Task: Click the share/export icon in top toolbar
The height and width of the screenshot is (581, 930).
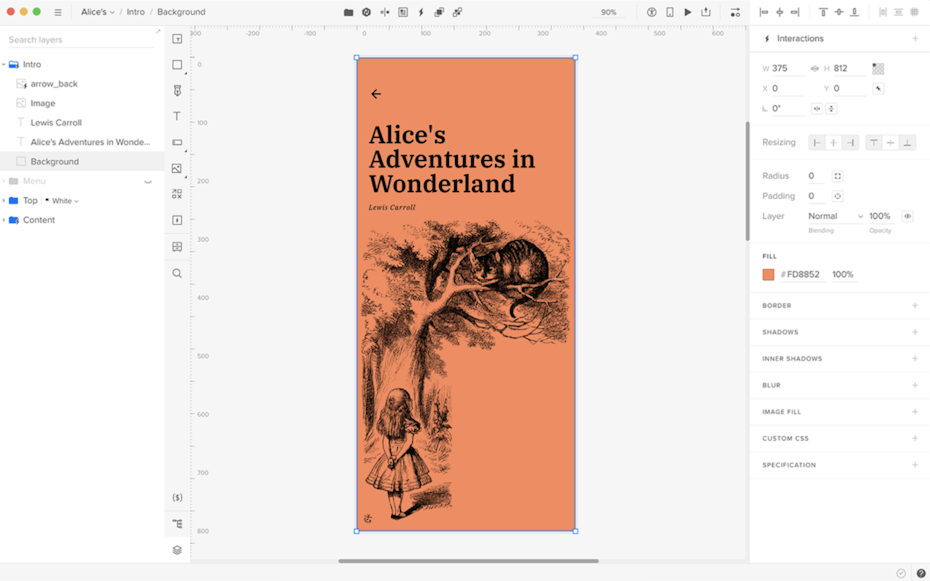Action: coord(706,12)
